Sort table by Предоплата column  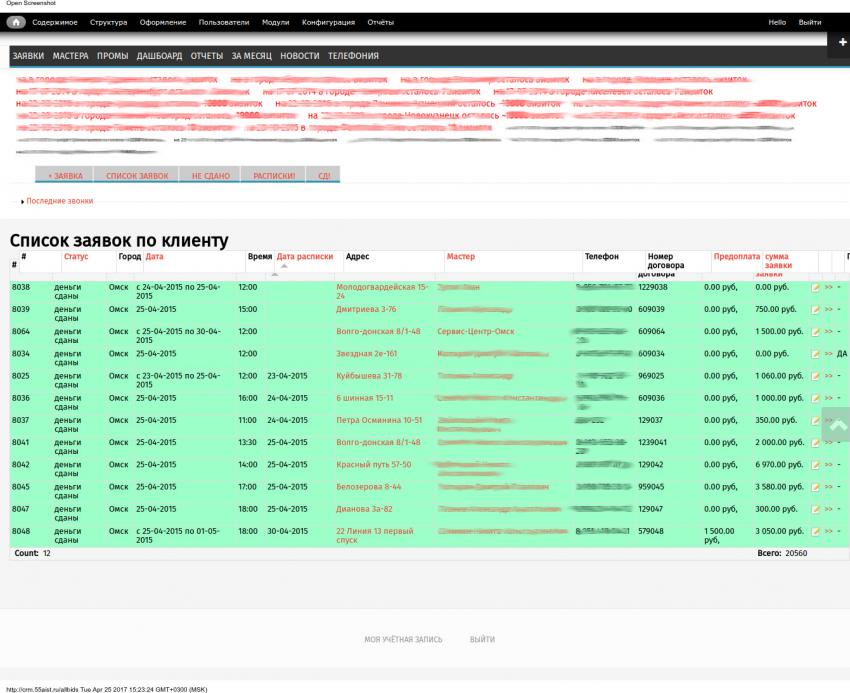tap(737, 256)
